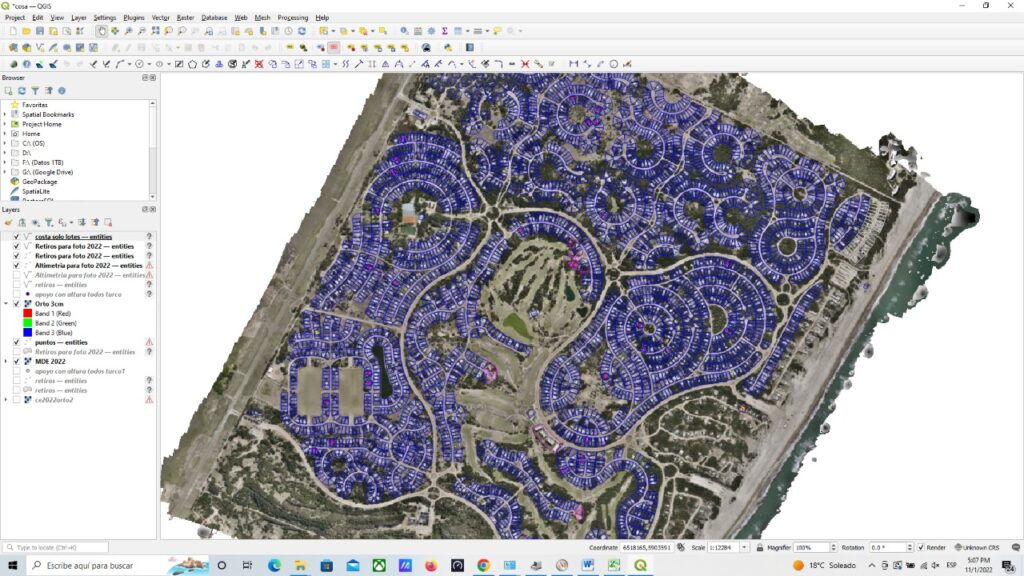Open the Save Project icon

coord(39,31)
